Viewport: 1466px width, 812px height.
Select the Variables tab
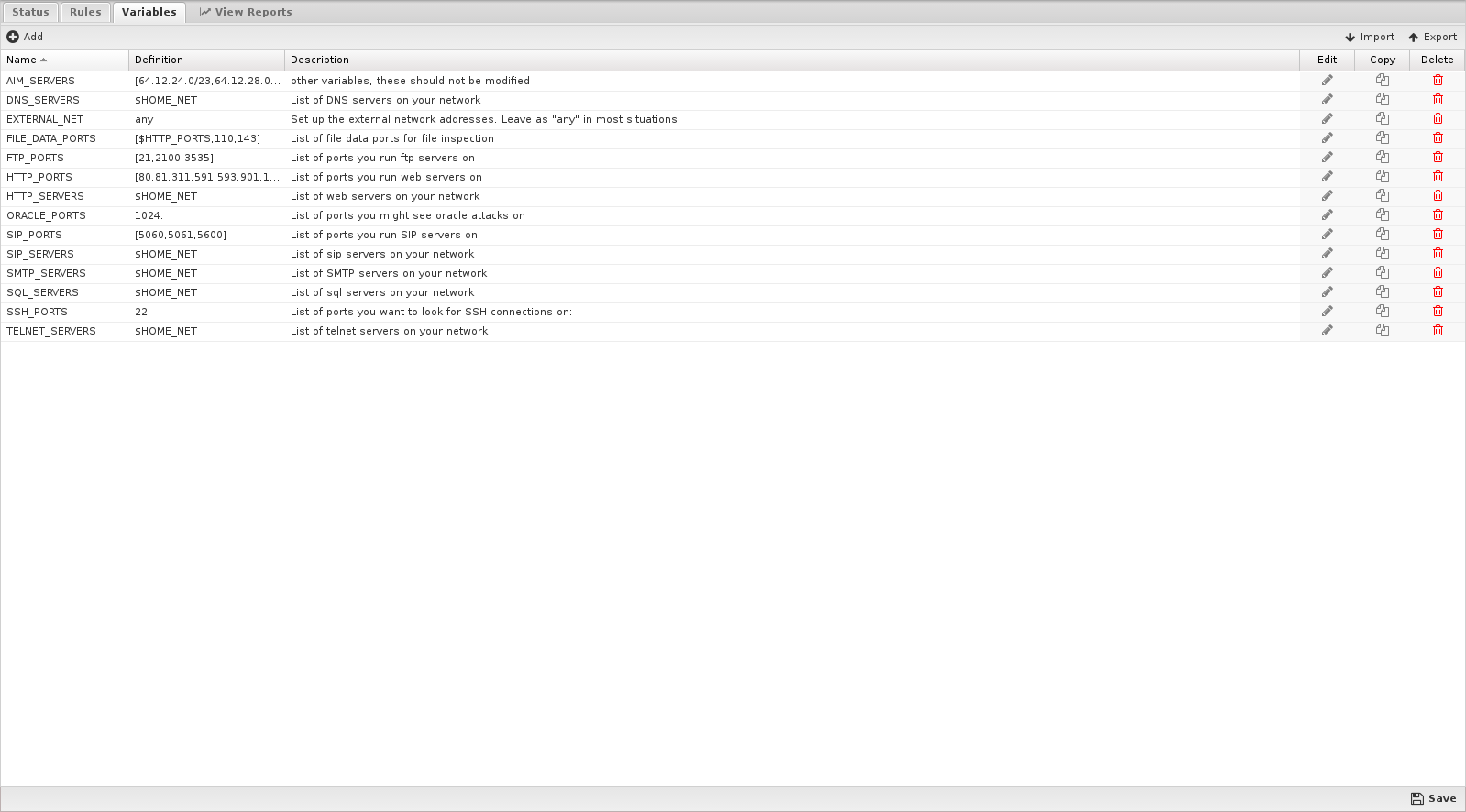[x=149, y=12]
